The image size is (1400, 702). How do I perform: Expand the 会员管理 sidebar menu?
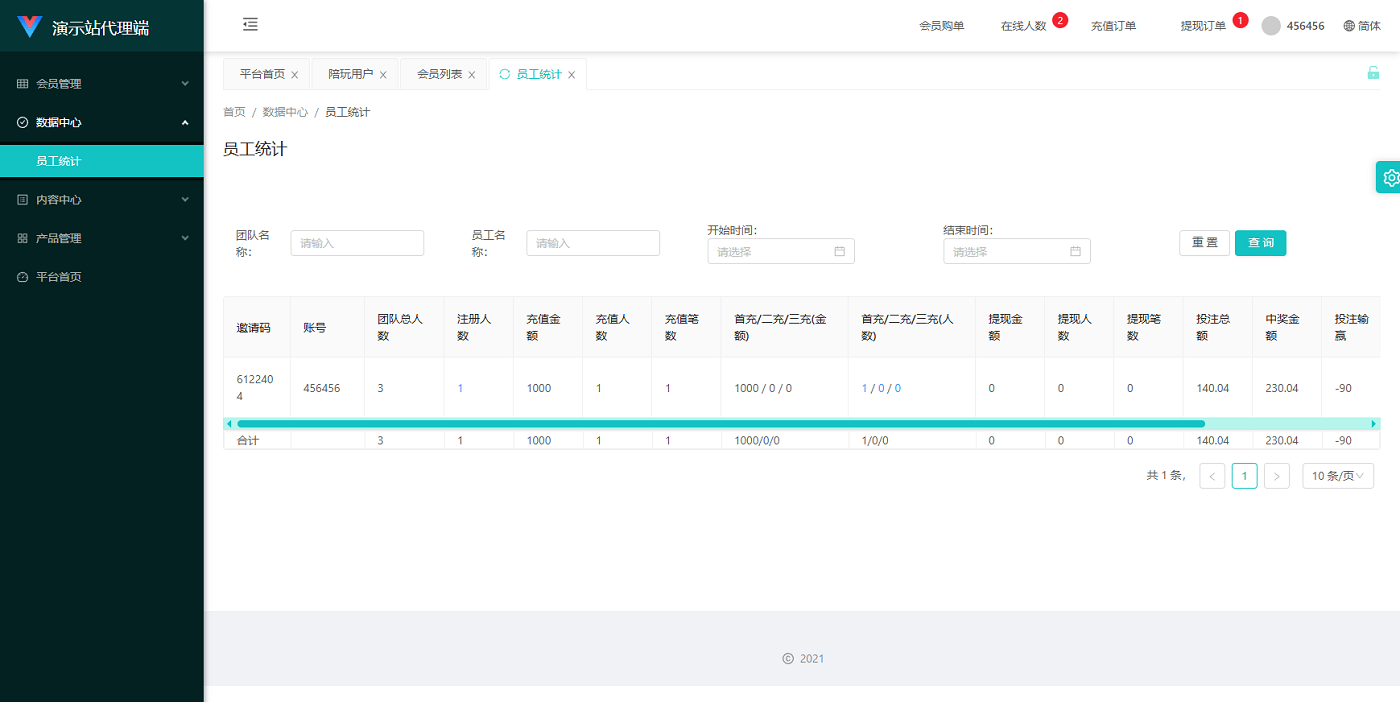click(x=102, y=84)
